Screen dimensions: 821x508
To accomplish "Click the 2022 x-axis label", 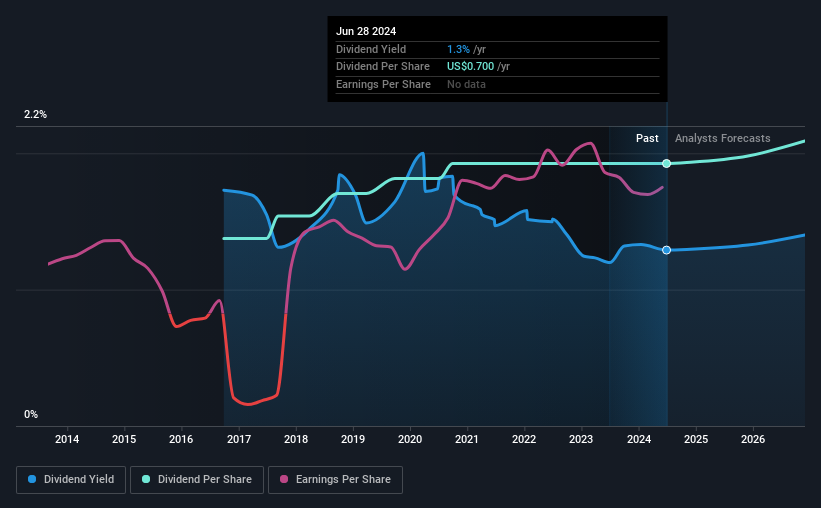I will point(524,439).
